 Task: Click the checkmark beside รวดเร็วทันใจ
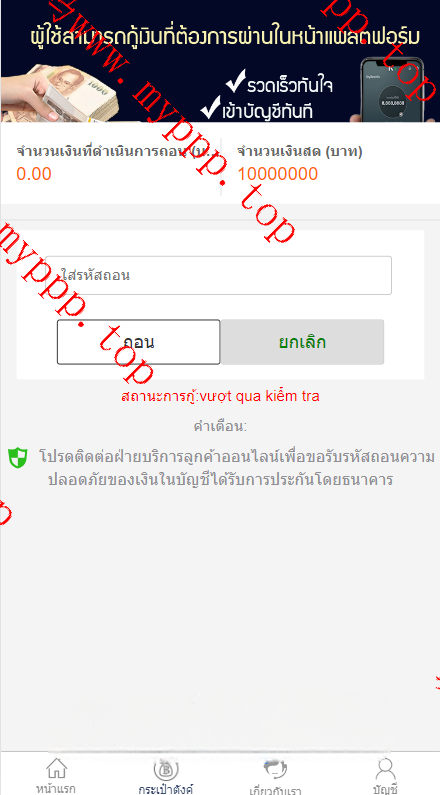(235, 81)
